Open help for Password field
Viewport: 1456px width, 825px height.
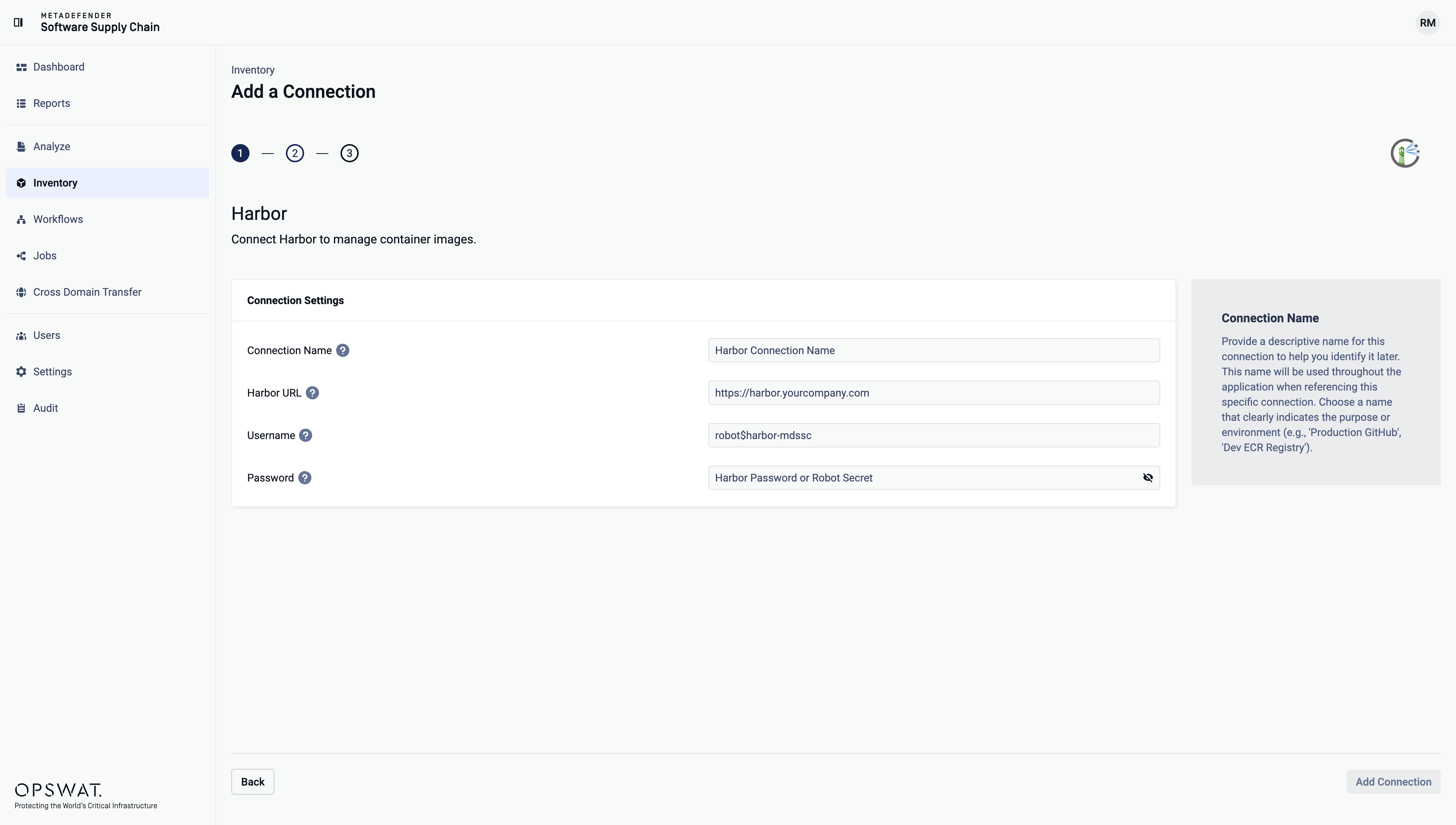(305, 478)
